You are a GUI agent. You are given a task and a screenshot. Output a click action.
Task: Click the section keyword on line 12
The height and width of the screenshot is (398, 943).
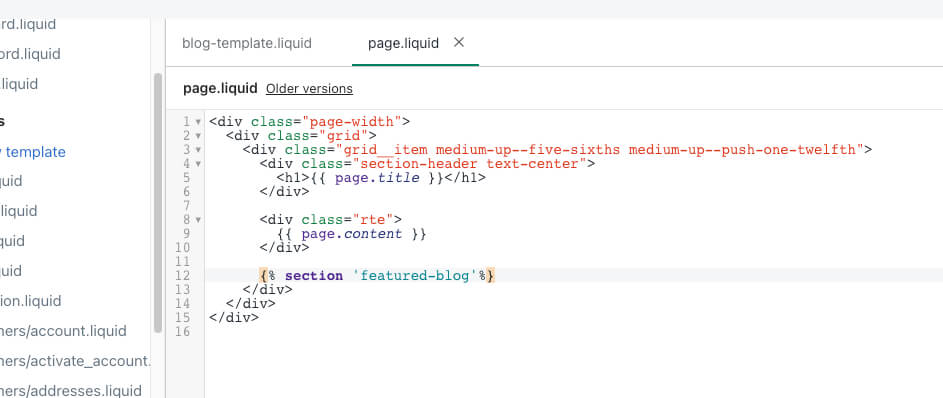314,276
